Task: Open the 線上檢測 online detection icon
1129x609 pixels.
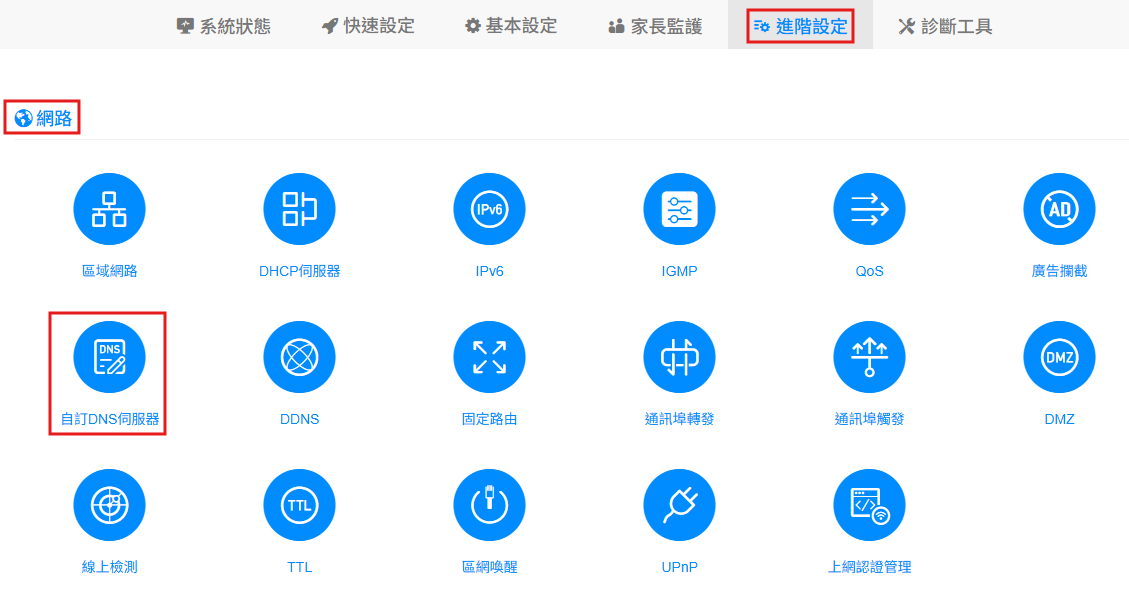Action: pos(109,505)
